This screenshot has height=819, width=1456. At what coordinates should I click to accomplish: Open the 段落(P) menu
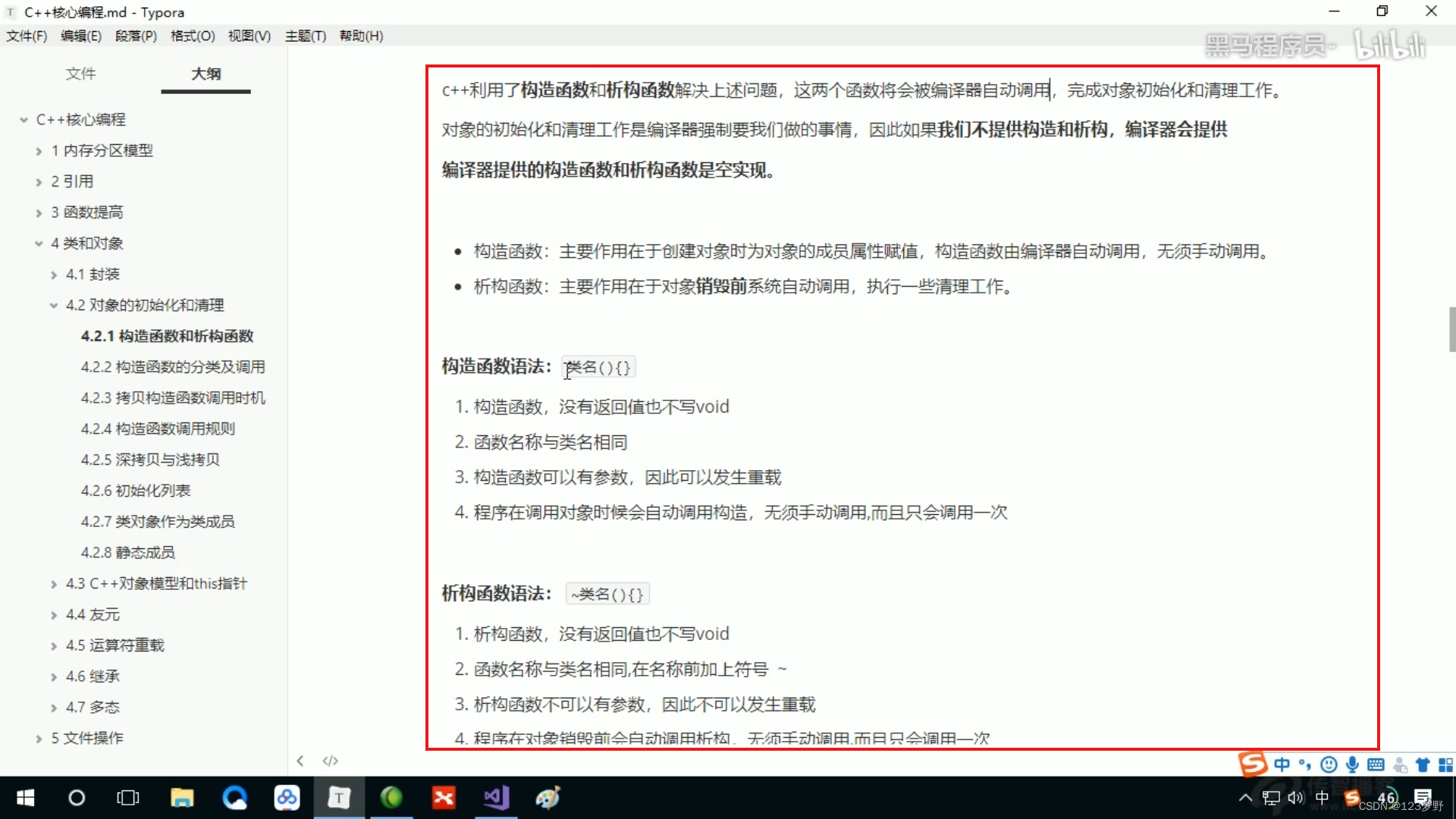pos(136,36)
